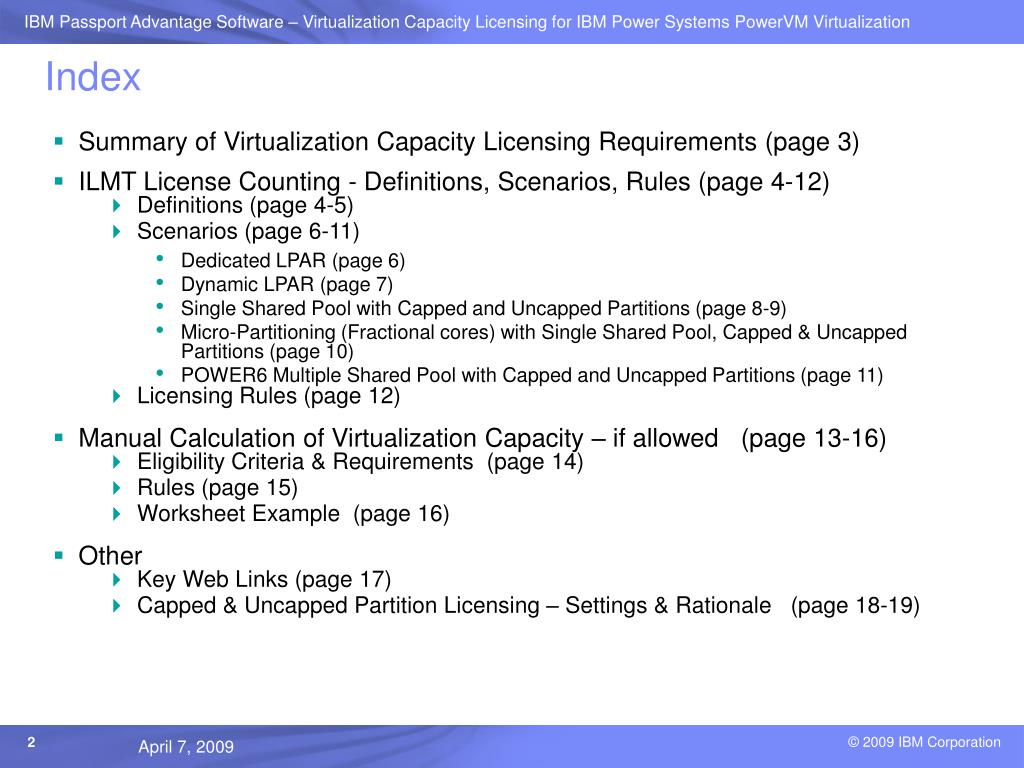Click arrow bullet beside 'Worksheet Example'
The height and width of the screenshot is (768, 1024).
tap(117, 514)
